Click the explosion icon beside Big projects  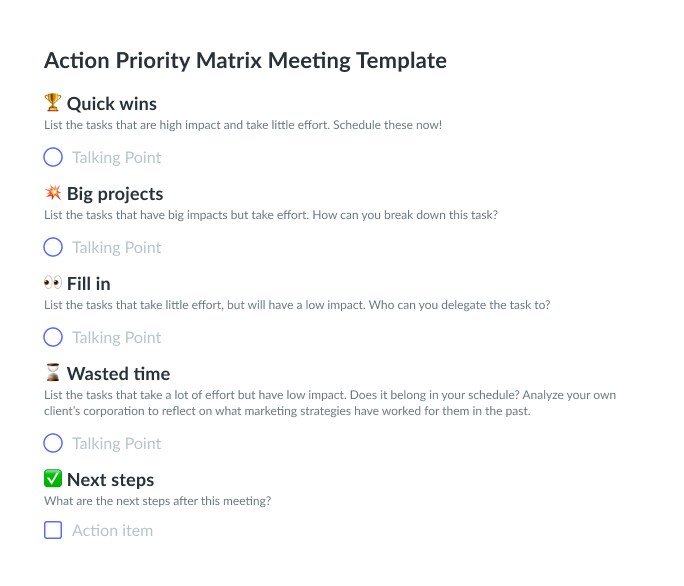(53, 193)
